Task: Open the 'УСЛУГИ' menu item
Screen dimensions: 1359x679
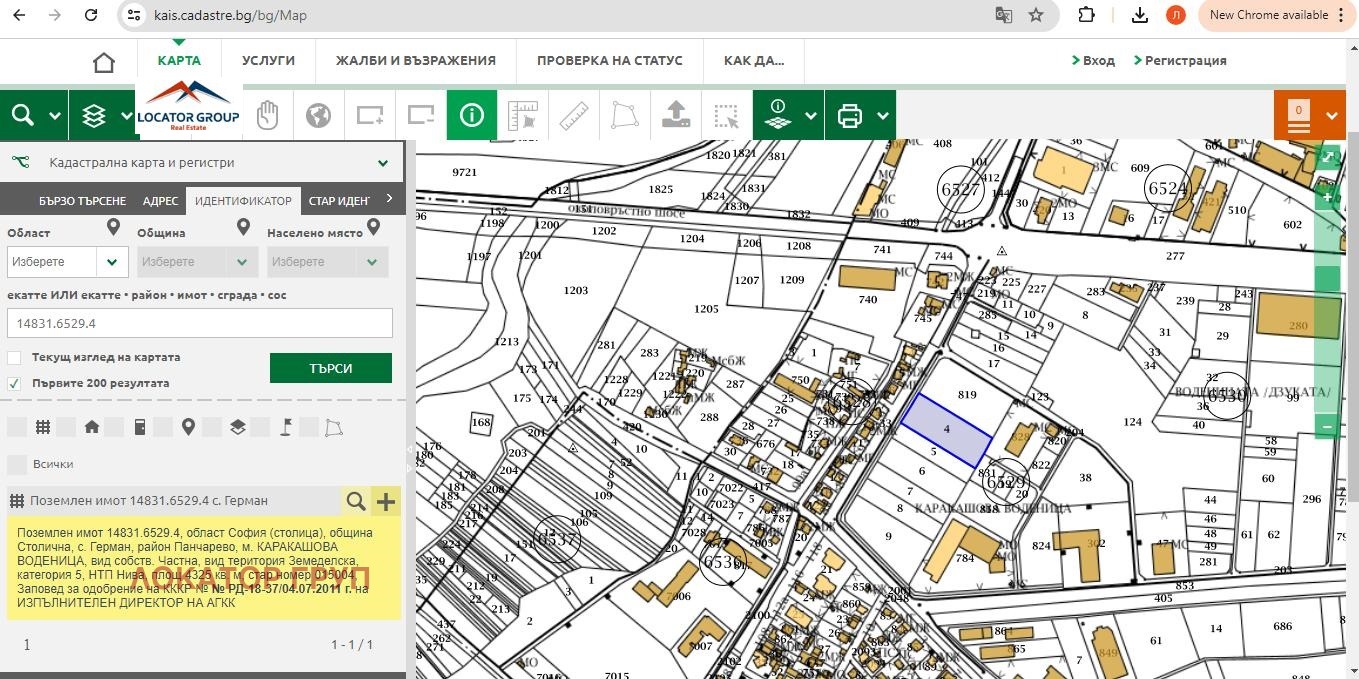Action: tap(268, 60)
